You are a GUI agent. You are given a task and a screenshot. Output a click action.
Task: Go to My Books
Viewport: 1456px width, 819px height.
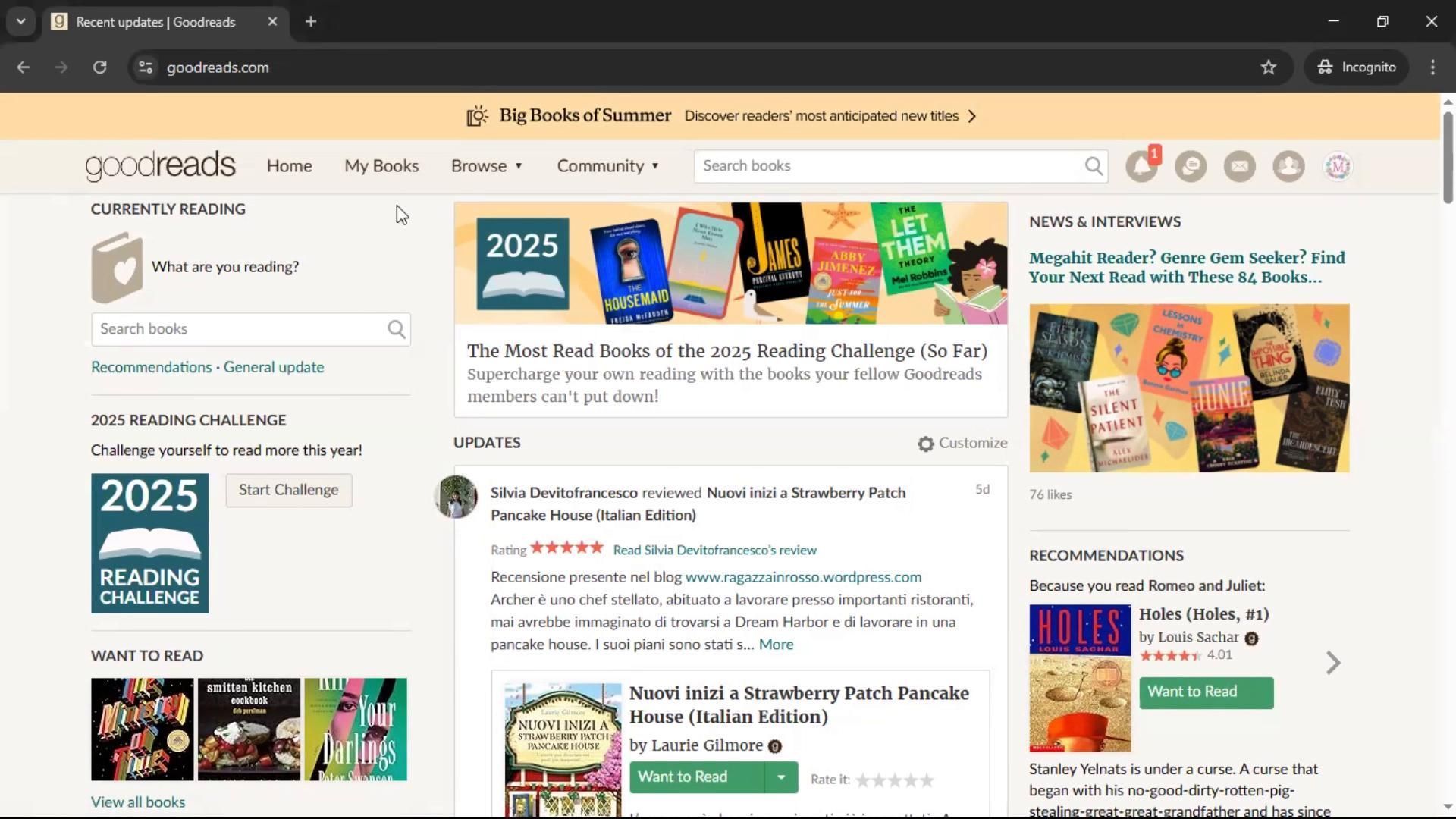tap(381, 166)
